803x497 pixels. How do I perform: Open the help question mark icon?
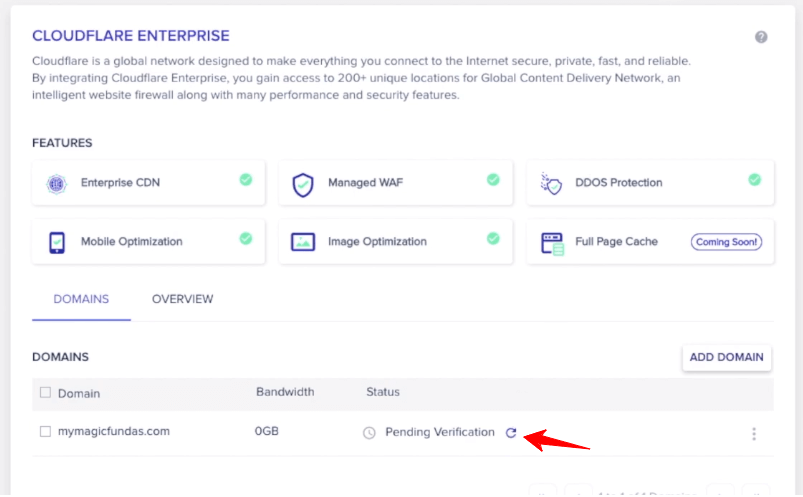pos(761,37)
